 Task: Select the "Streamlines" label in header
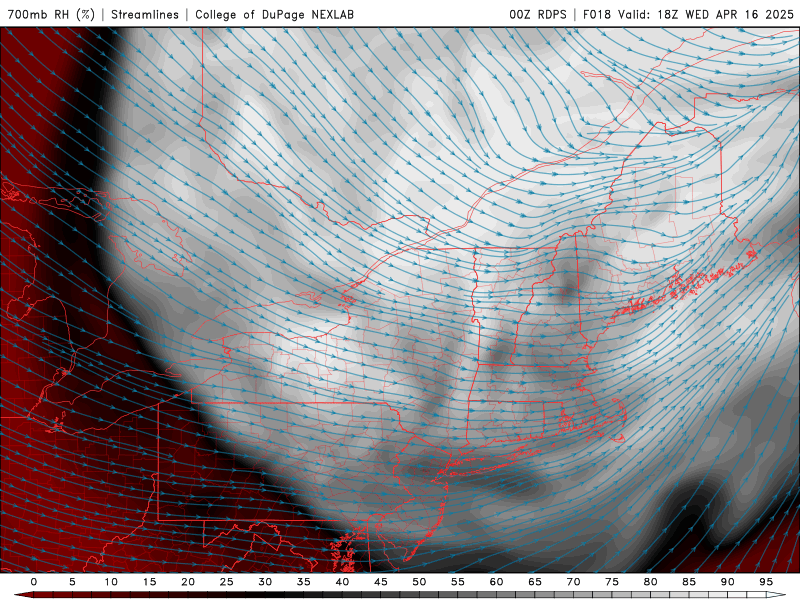(145, 14)
